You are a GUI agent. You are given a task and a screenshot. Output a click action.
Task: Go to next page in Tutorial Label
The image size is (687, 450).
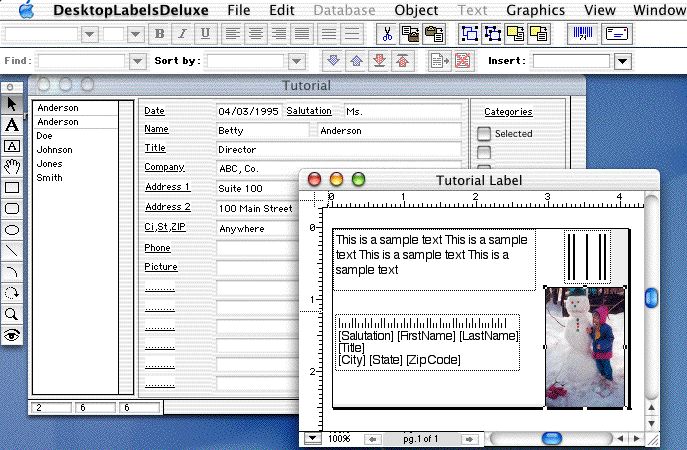tap(469, 439)
